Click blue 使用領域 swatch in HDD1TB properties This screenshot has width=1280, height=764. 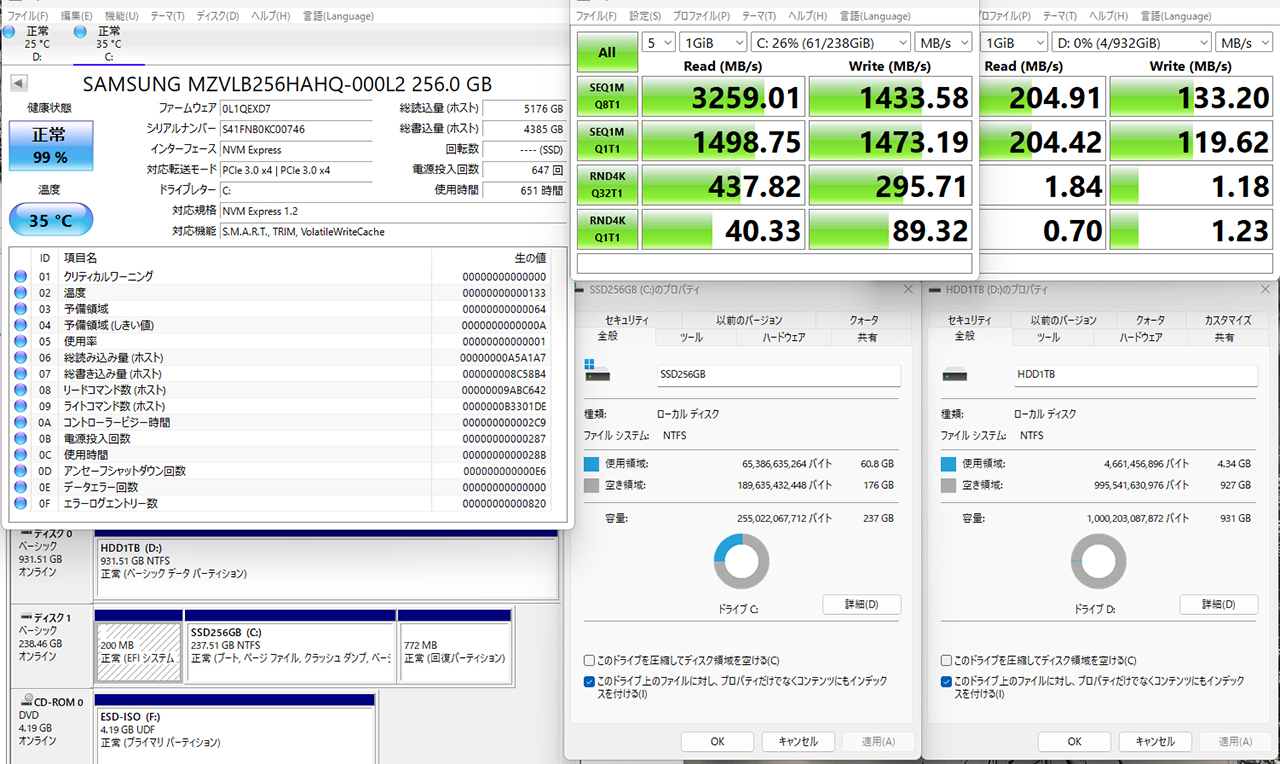pyautogui.click(x=948, y=464)
